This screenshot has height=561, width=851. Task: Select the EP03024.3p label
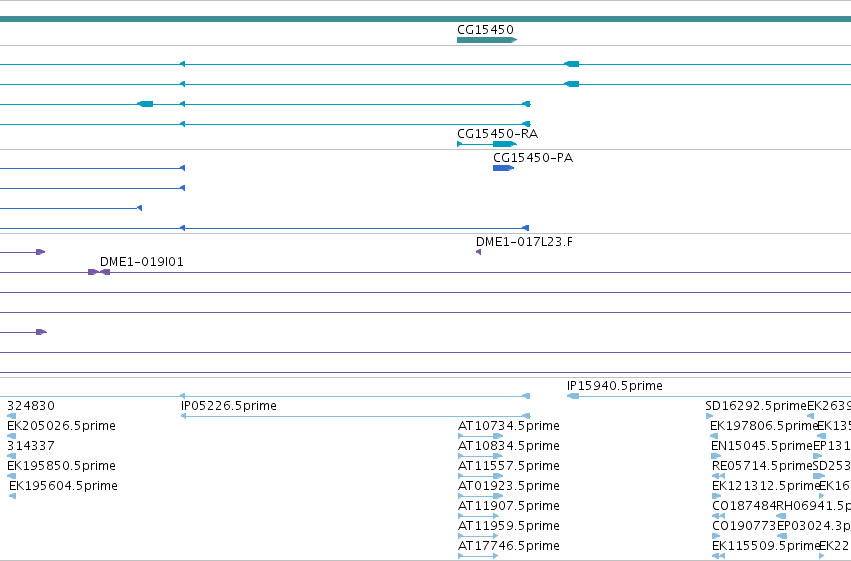point(814,526)
